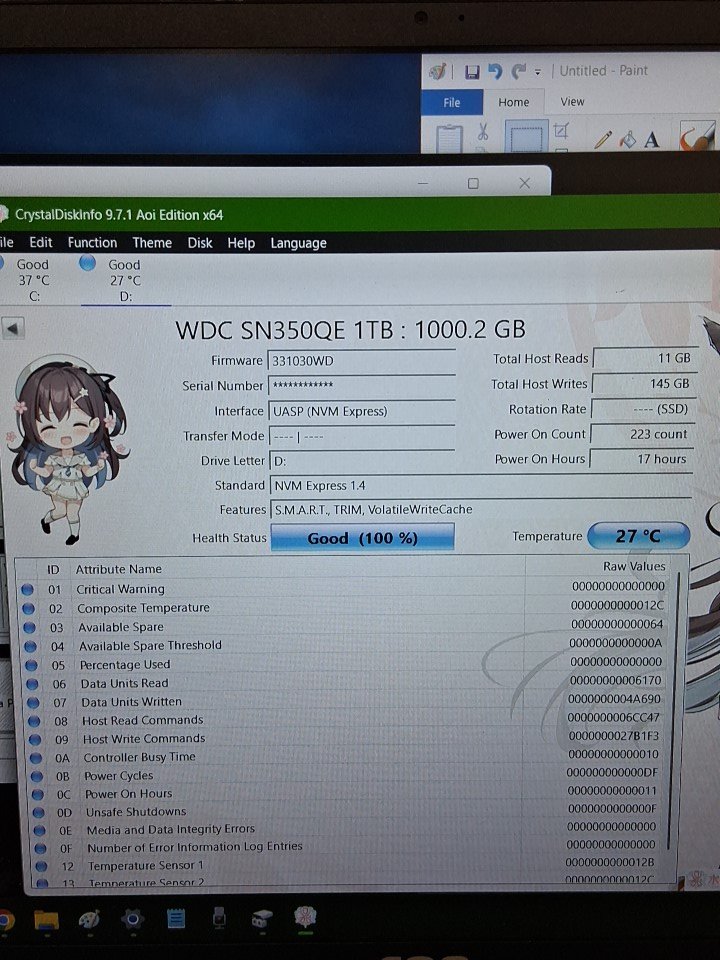Switch to the View tab in Paint
Image resolution: width=720 pixels, height=960 pixels.
[572, 102]
